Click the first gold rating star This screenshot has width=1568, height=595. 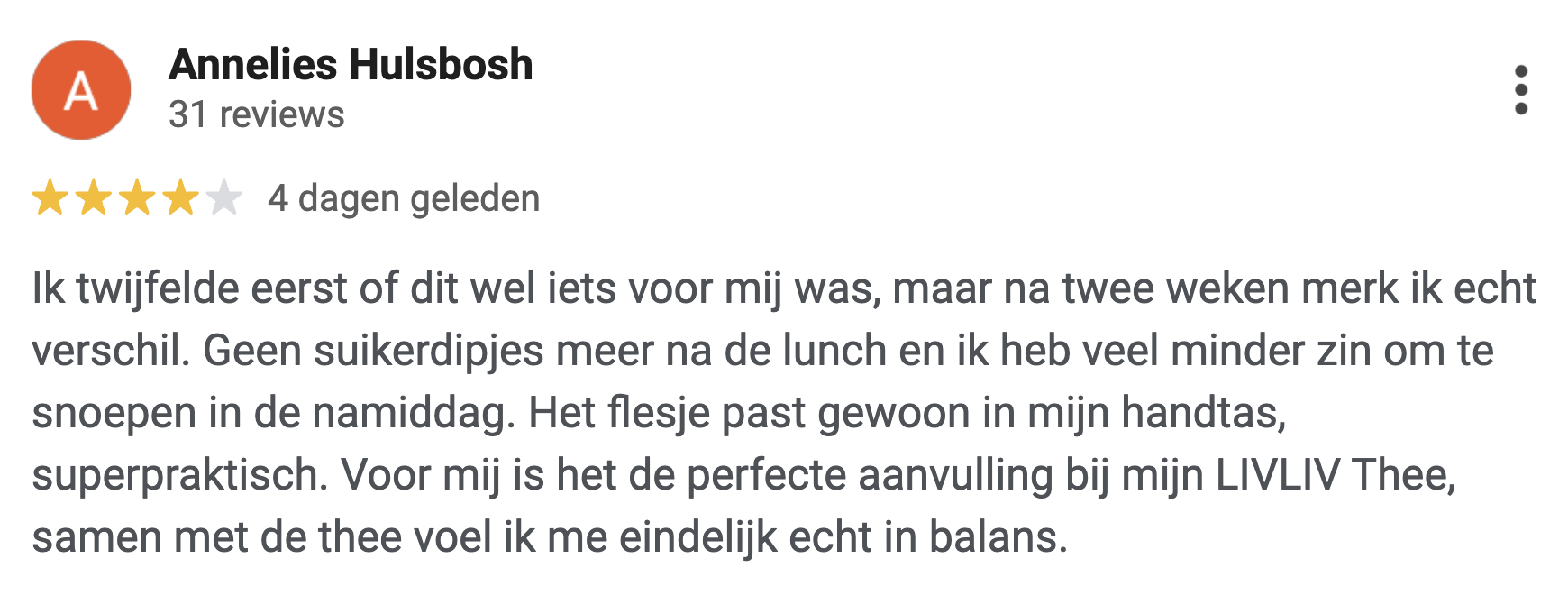[50, 198]
